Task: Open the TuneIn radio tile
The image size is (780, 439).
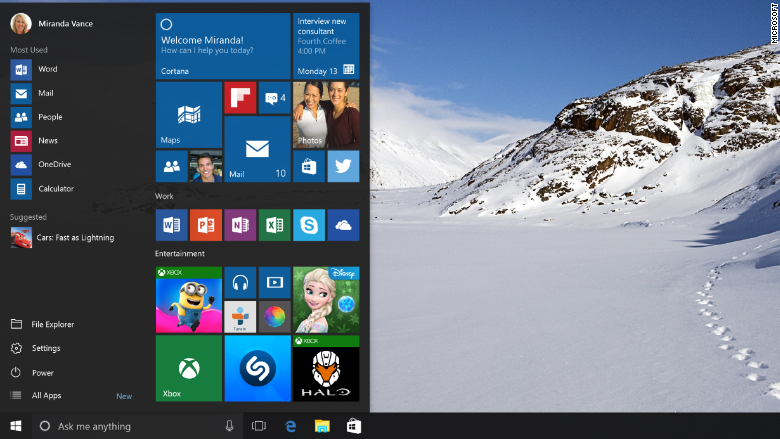Action: click(240, 317)
